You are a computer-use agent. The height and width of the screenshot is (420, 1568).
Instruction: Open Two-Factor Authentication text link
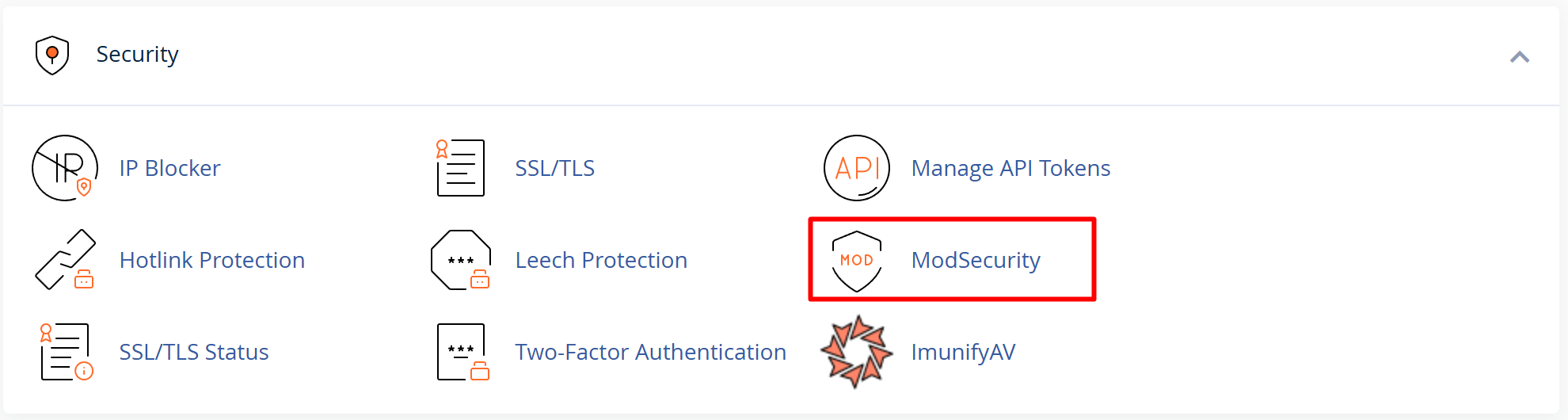pos(650,352)
